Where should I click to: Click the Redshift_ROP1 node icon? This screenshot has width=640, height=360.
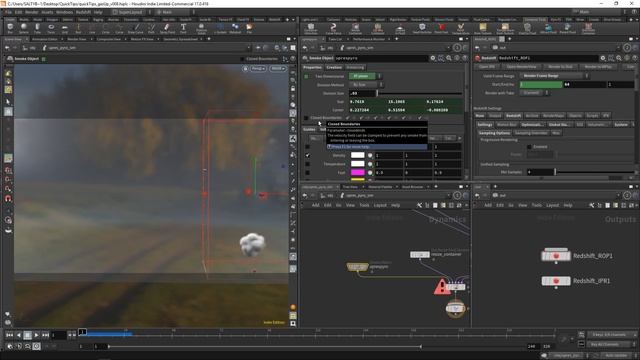pos(556,256)
